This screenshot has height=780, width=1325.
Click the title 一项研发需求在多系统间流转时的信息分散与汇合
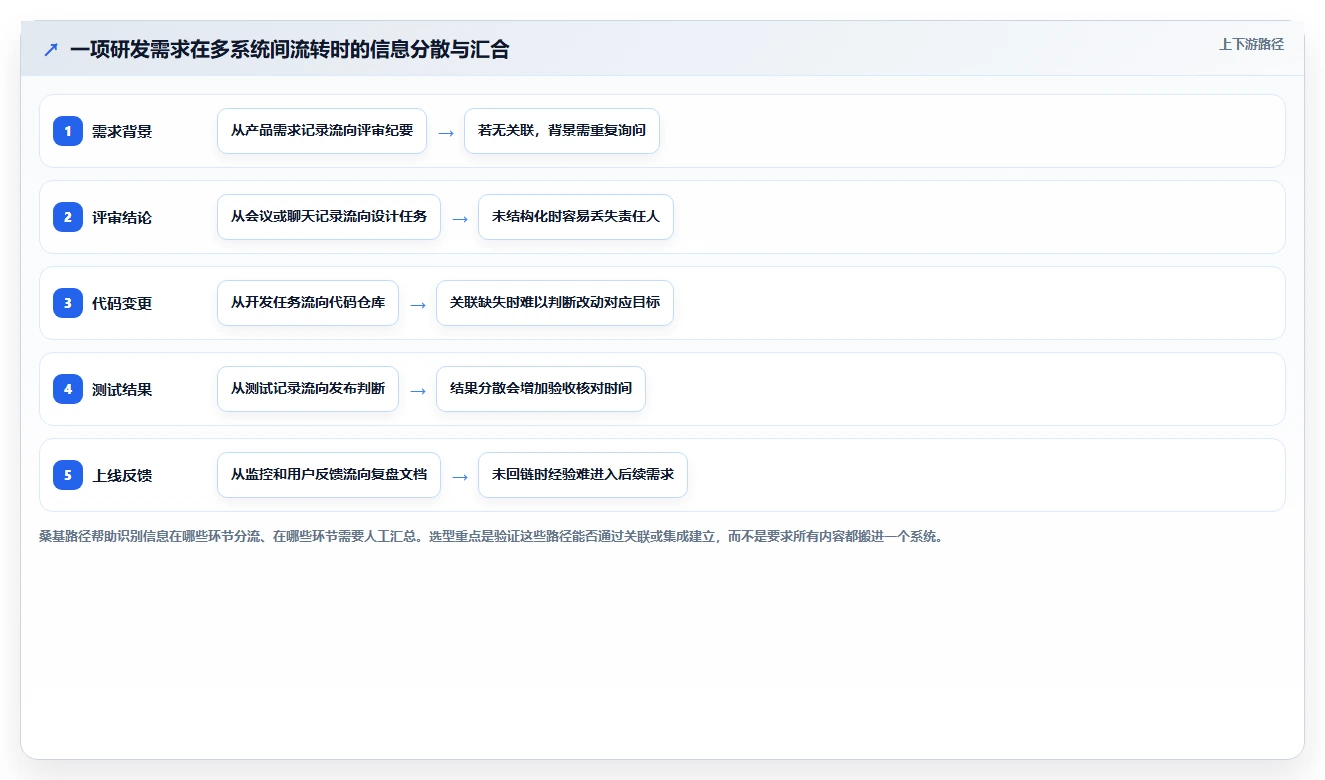(290, 49)
